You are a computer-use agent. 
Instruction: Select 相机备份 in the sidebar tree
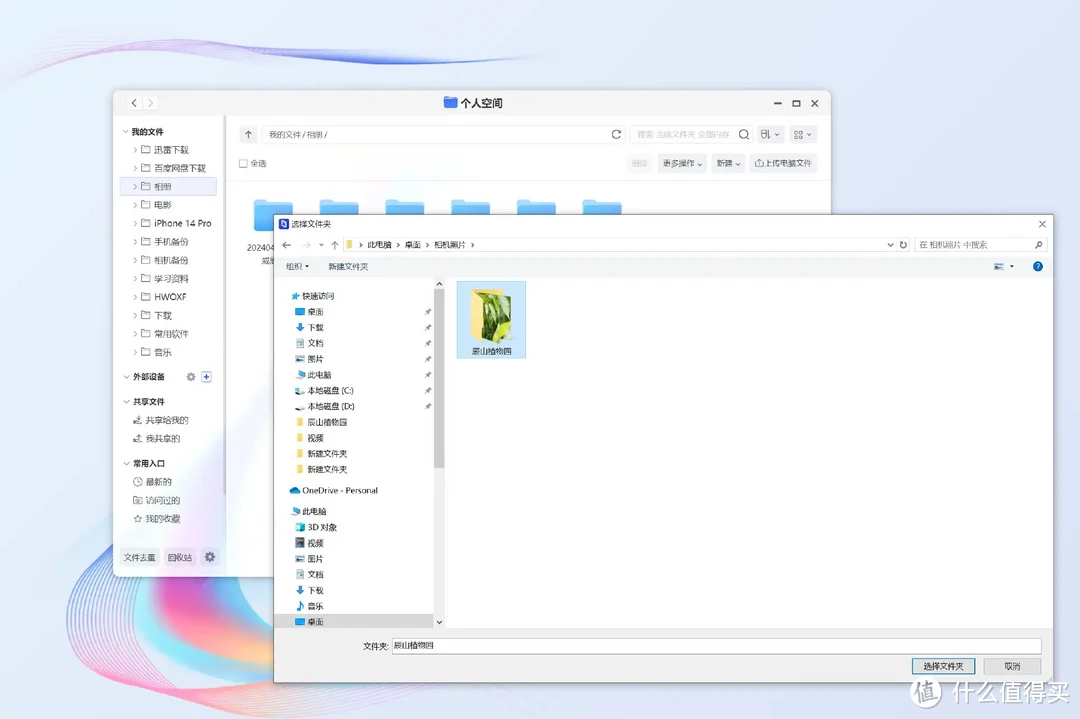(171, 260)
